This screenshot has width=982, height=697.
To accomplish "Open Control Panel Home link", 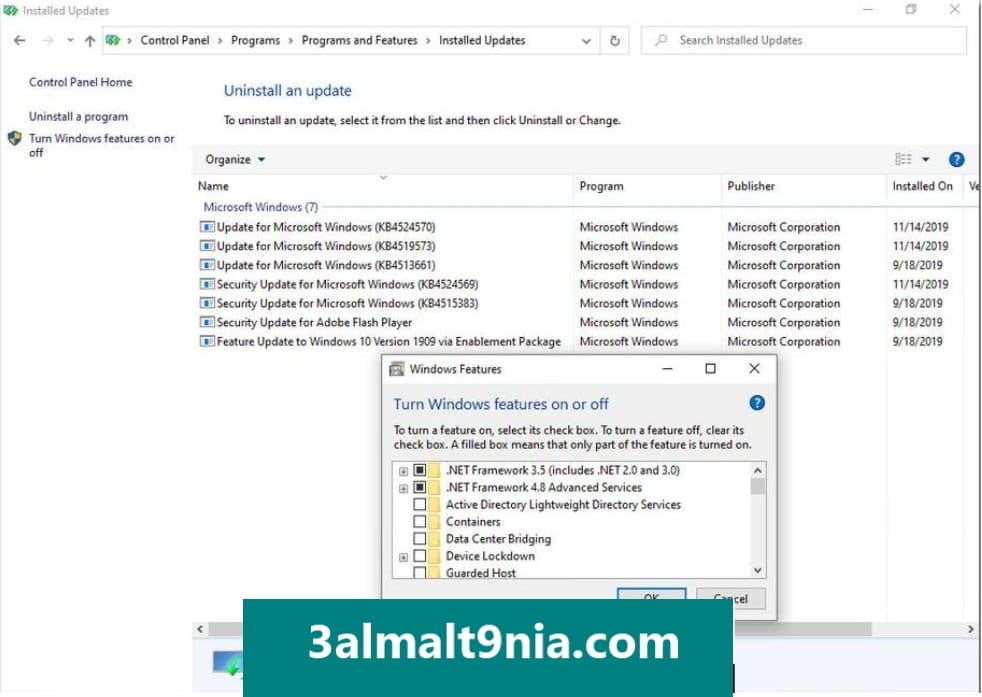I will 80,82.
